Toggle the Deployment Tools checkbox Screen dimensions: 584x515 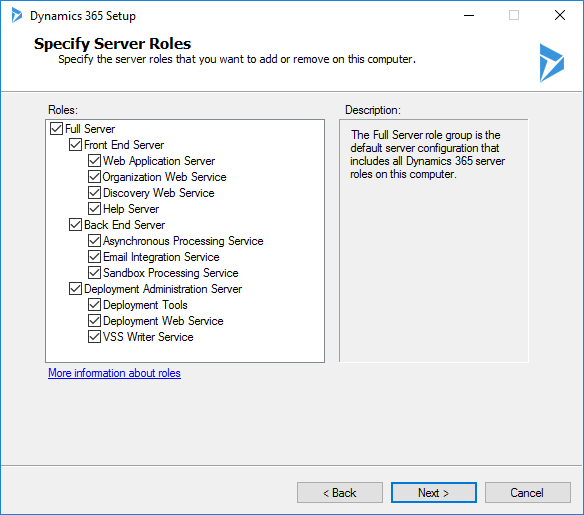(x=94, y=305)
